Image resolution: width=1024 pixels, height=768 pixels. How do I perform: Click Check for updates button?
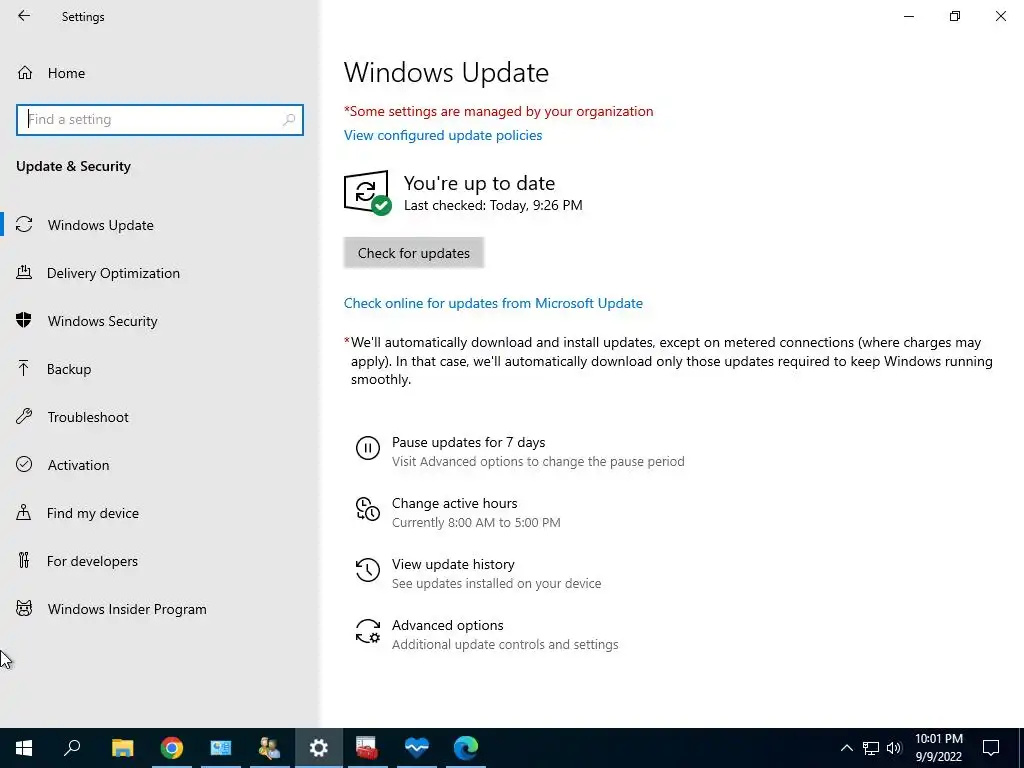(413, 253)
